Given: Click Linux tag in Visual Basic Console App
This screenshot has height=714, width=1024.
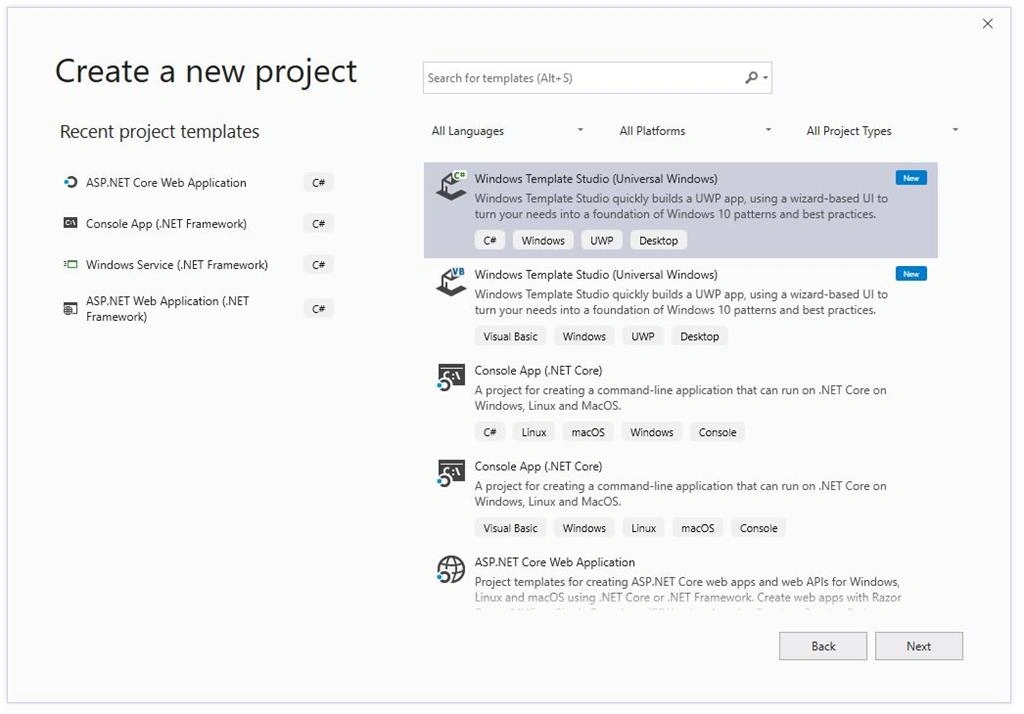Looking at the screenshot, I should point(643,528).
